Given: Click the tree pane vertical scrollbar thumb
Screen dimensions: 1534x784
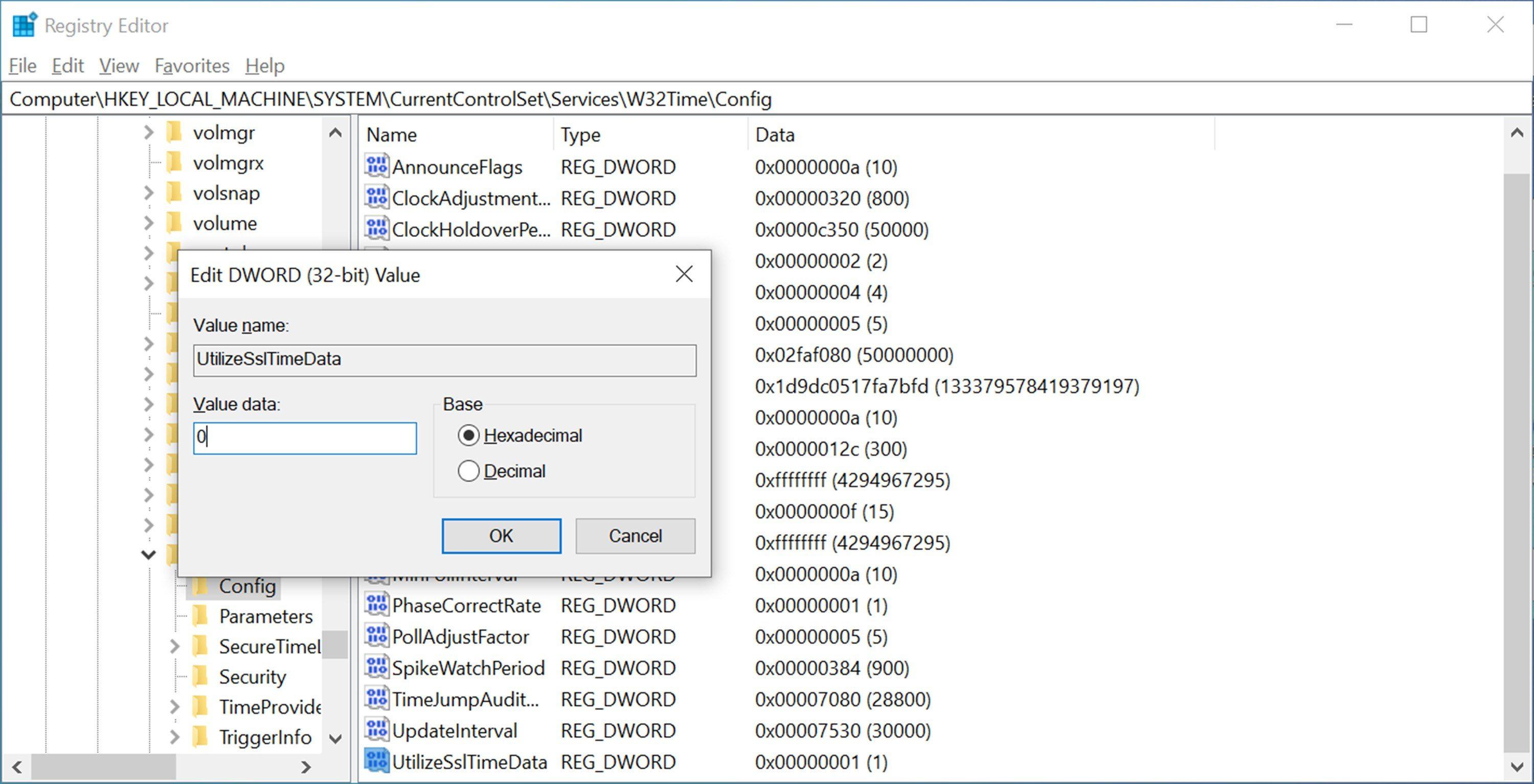Looking at the screenshot, I should [335, 644].
